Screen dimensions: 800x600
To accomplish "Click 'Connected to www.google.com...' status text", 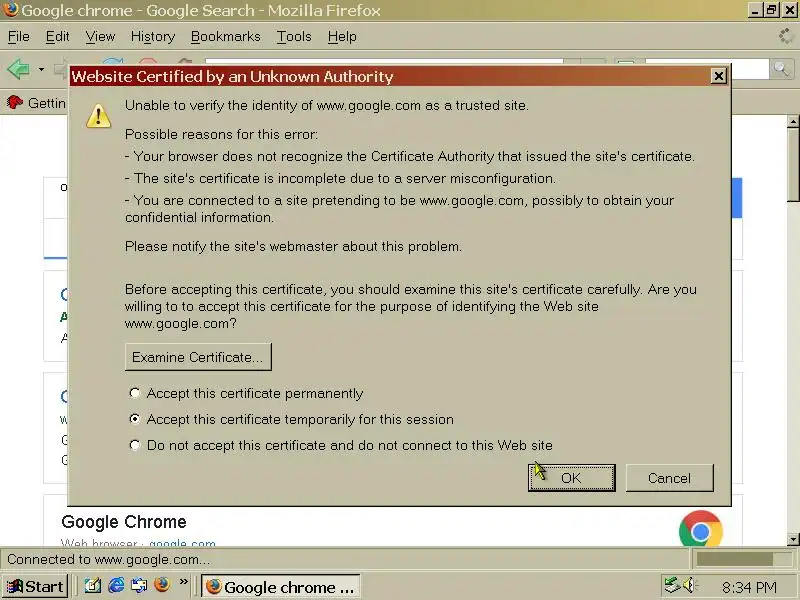I will point(108,559).
